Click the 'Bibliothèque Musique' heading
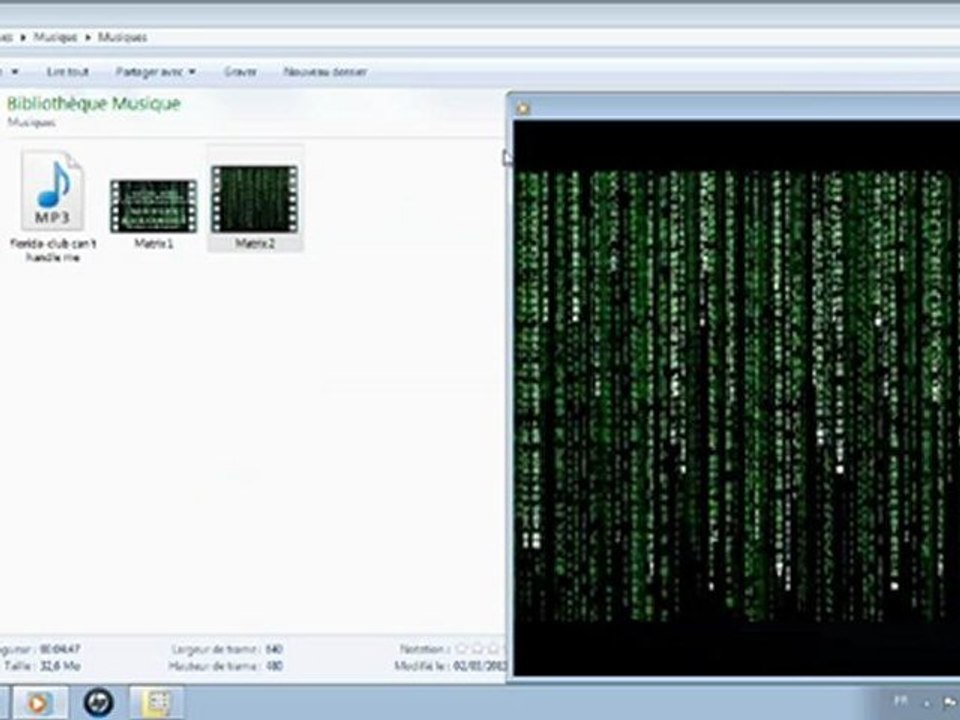 pos(94,103)
